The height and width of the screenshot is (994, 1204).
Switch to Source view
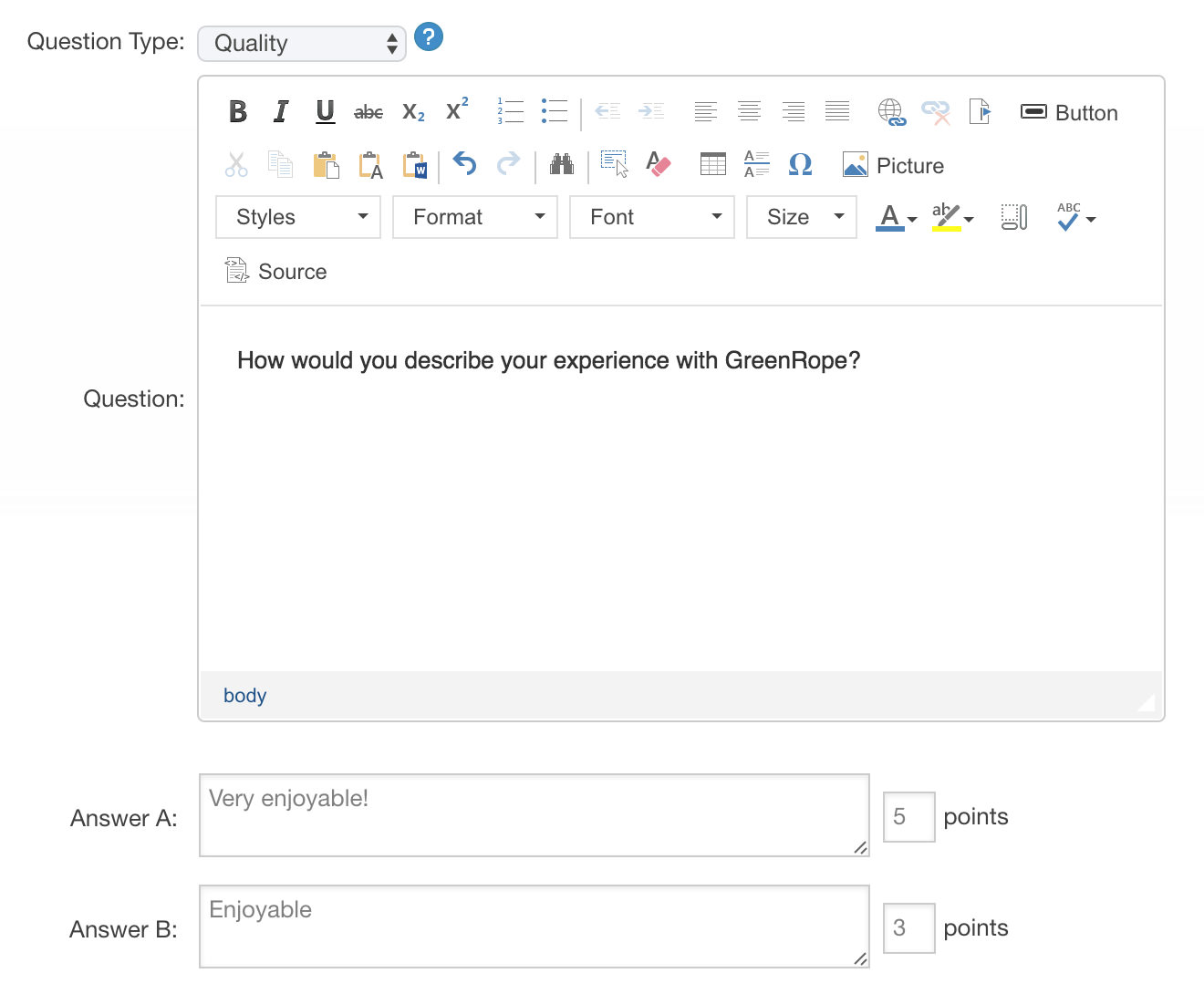[275, 271]
